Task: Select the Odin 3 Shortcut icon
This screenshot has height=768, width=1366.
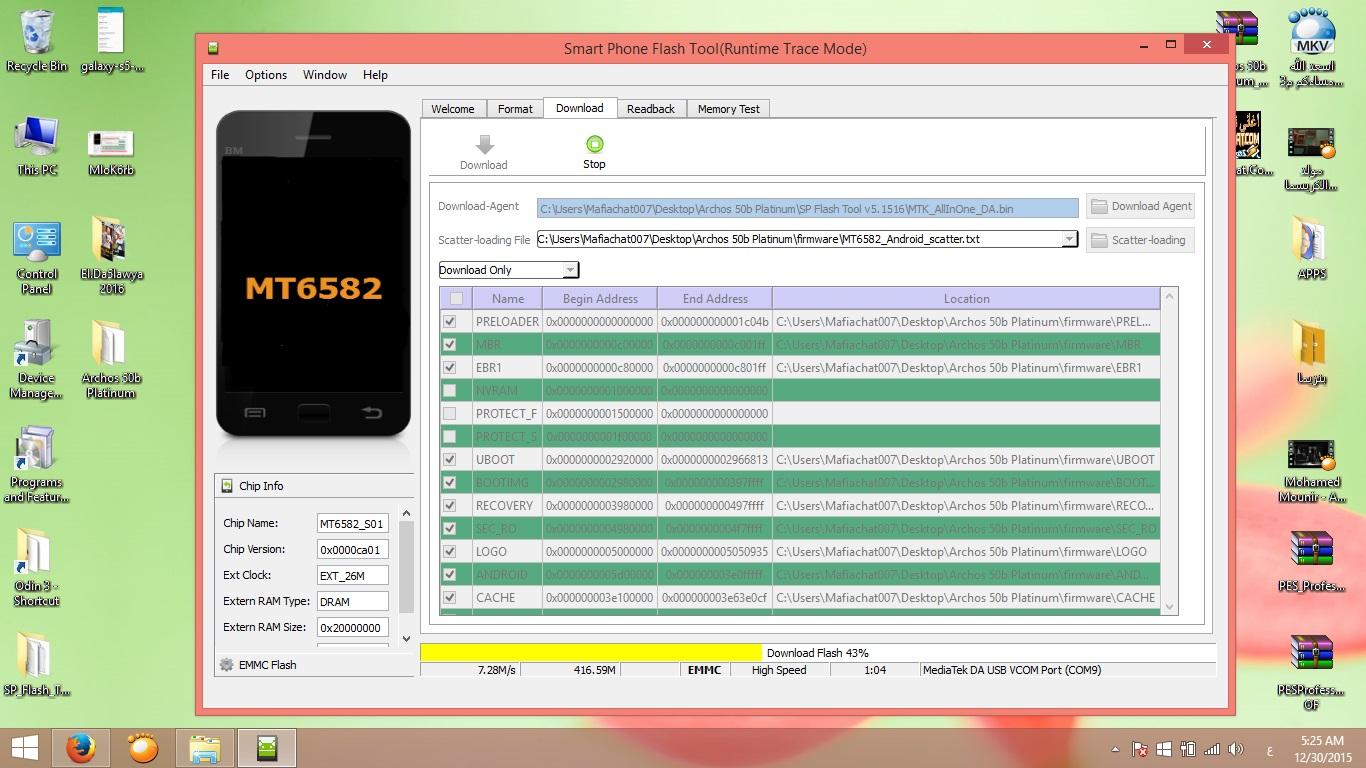Action: coord(35,553)
